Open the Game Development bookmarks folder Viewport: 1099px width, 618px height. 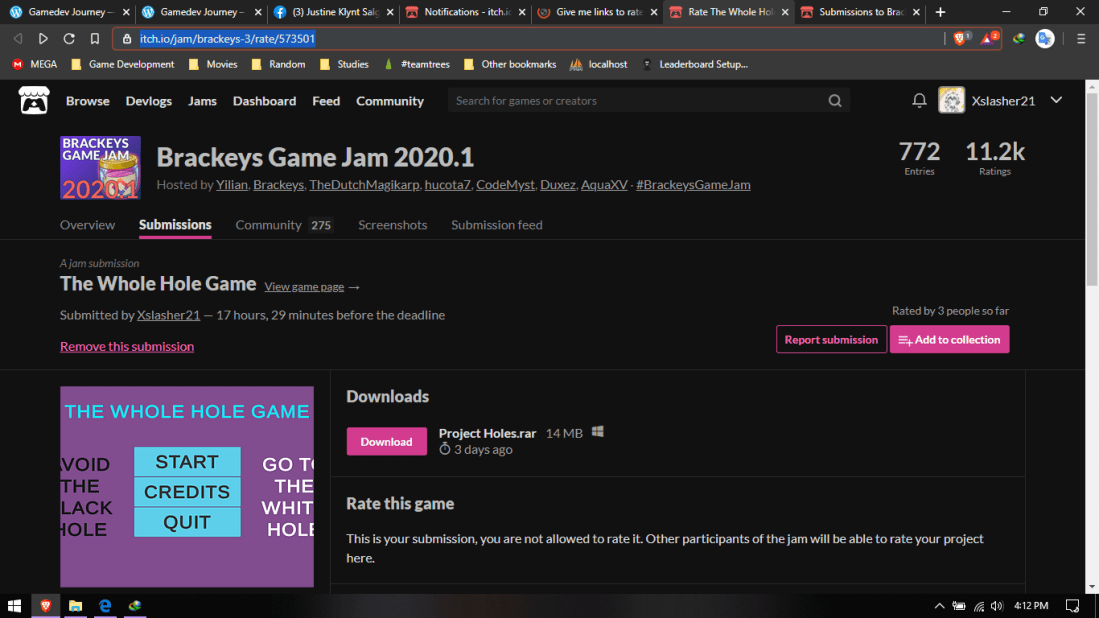click(x=123, y=64)
